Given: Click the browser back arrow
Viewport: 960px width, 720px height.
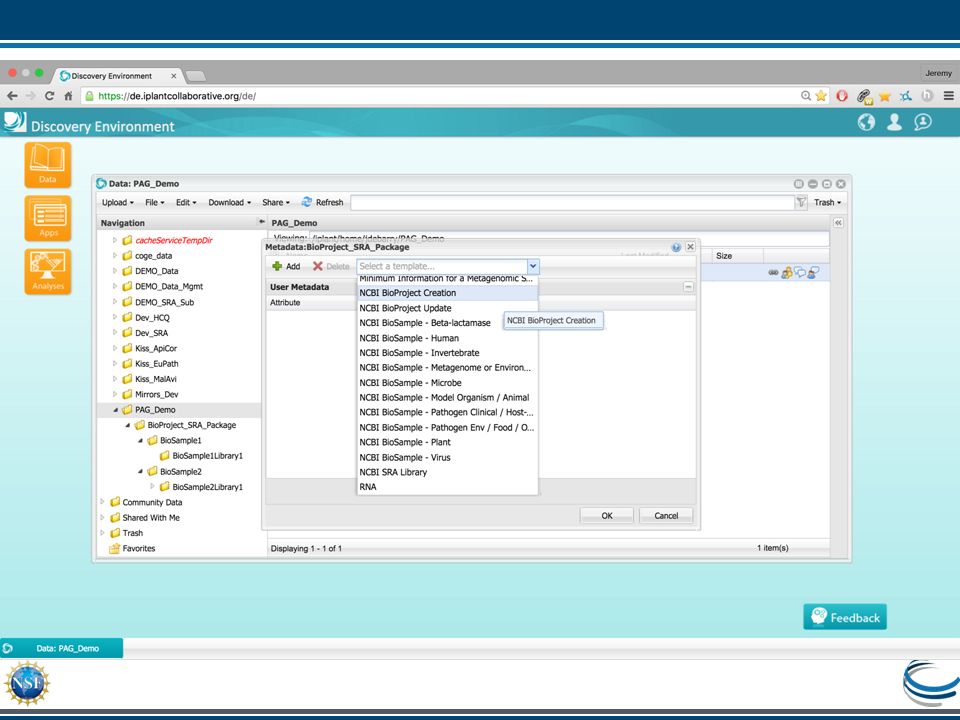Looking at the screenshot, I should point(12,96).
